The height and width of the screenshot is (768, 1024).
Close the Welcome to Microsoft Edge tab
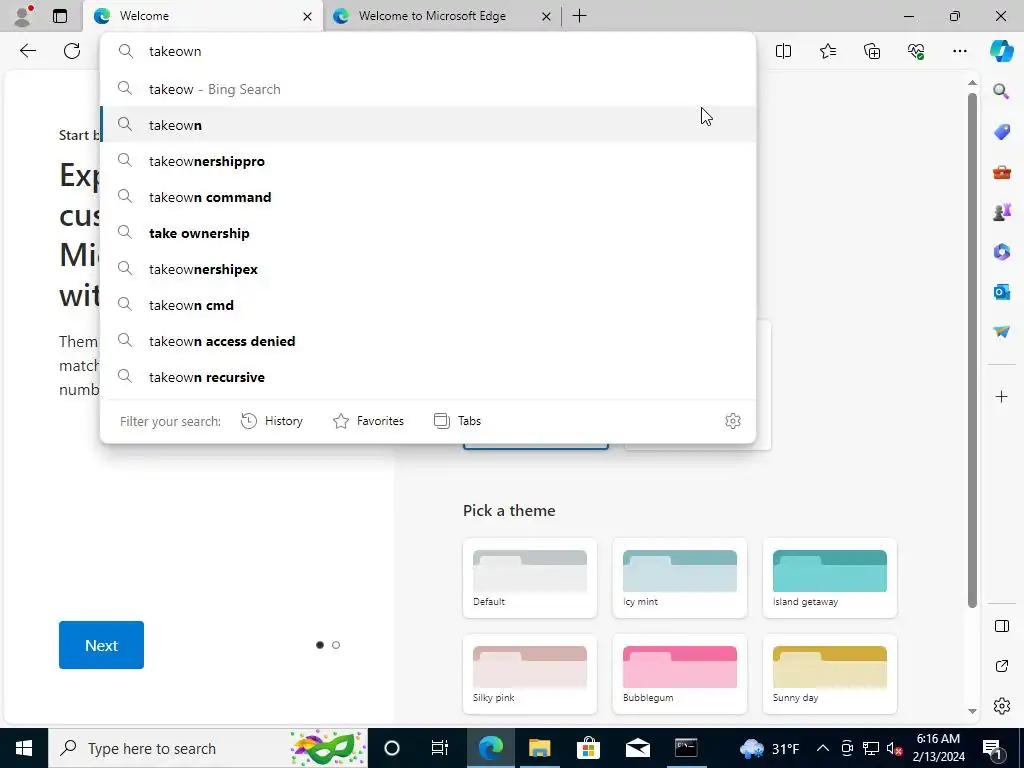coord(546,16)
